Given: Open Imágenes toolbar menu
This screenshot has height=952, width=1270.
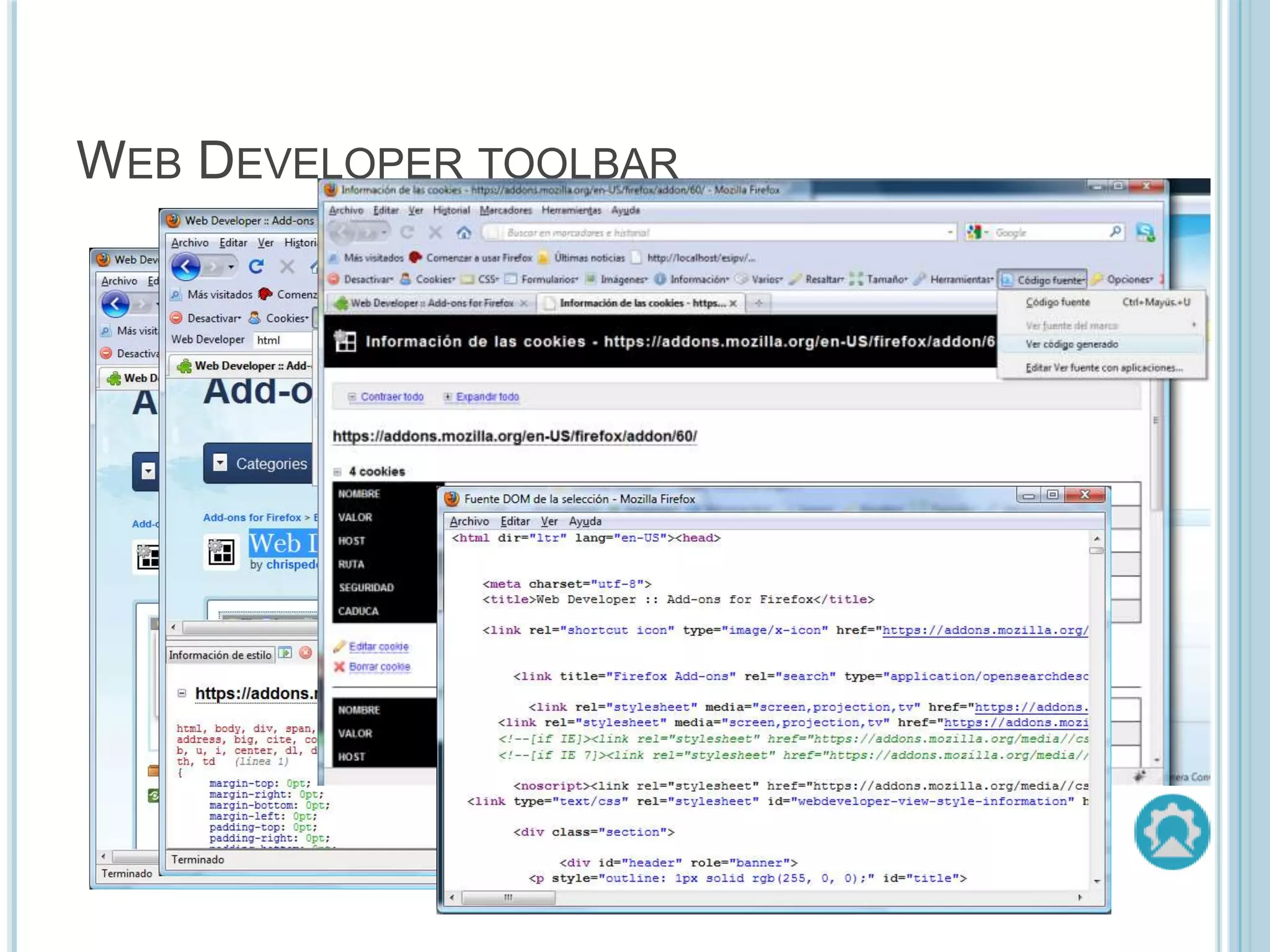Looking at the screenshot, I should click(x=616, y=280).
